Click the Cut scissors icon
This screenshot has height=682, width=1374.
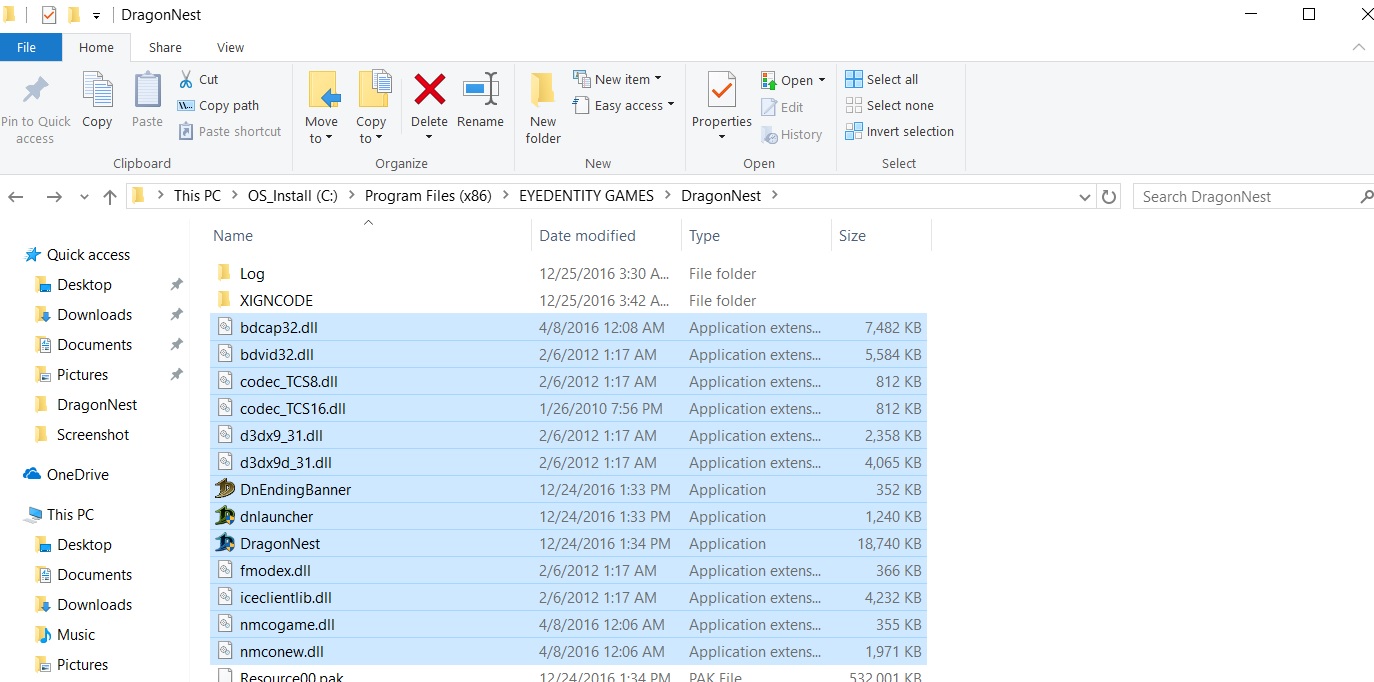coord(186,79)
